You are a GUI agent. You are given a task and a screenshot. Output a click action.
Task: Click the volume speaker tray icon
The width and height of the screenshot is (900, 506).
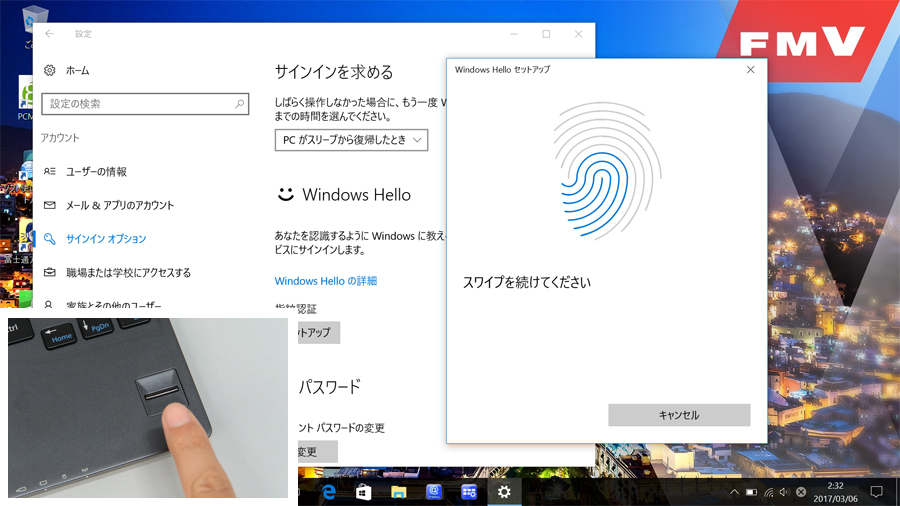pos(784,492)
